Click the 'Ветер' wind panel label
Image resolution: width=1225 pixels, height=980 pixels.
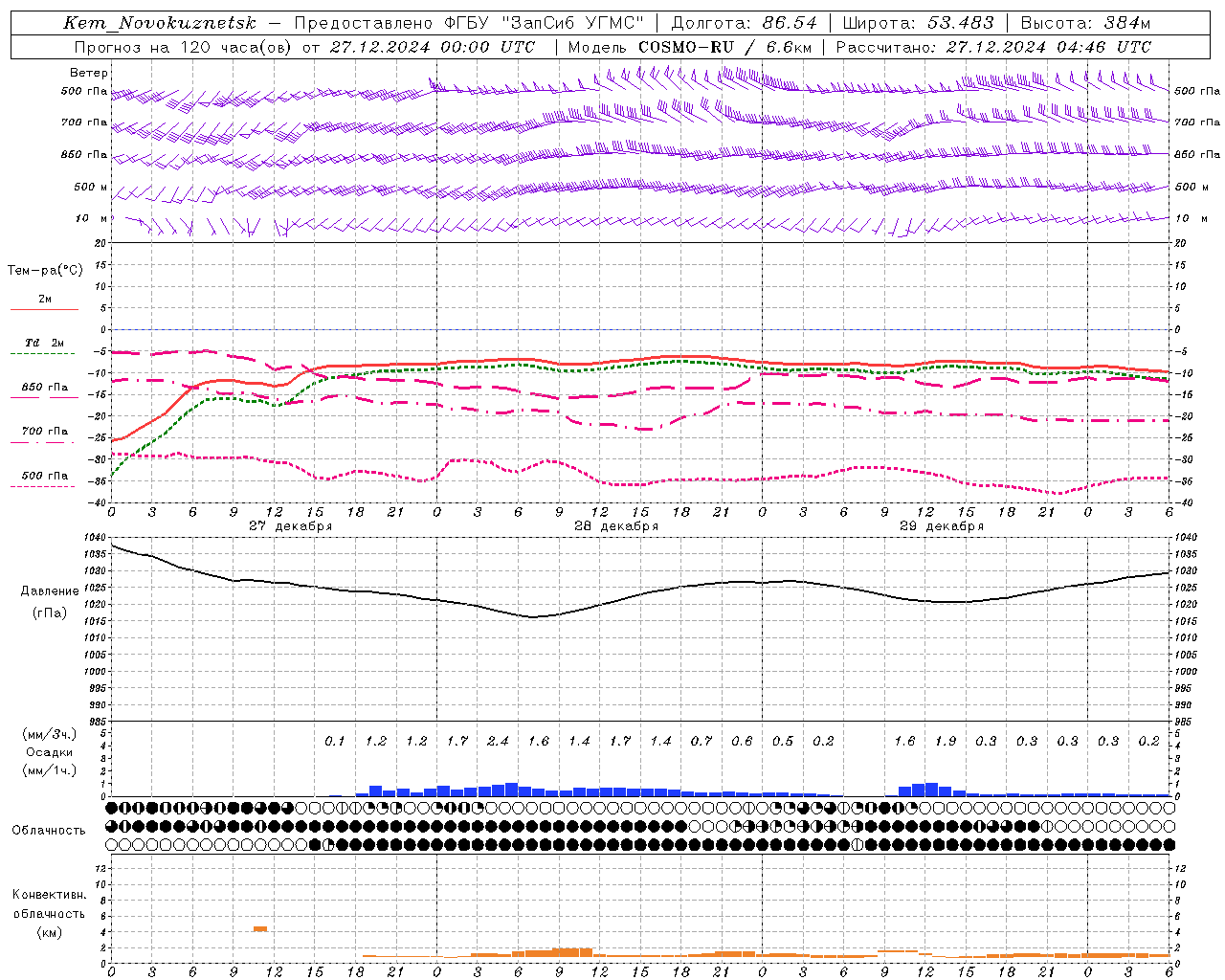click(x=89, y=73)
